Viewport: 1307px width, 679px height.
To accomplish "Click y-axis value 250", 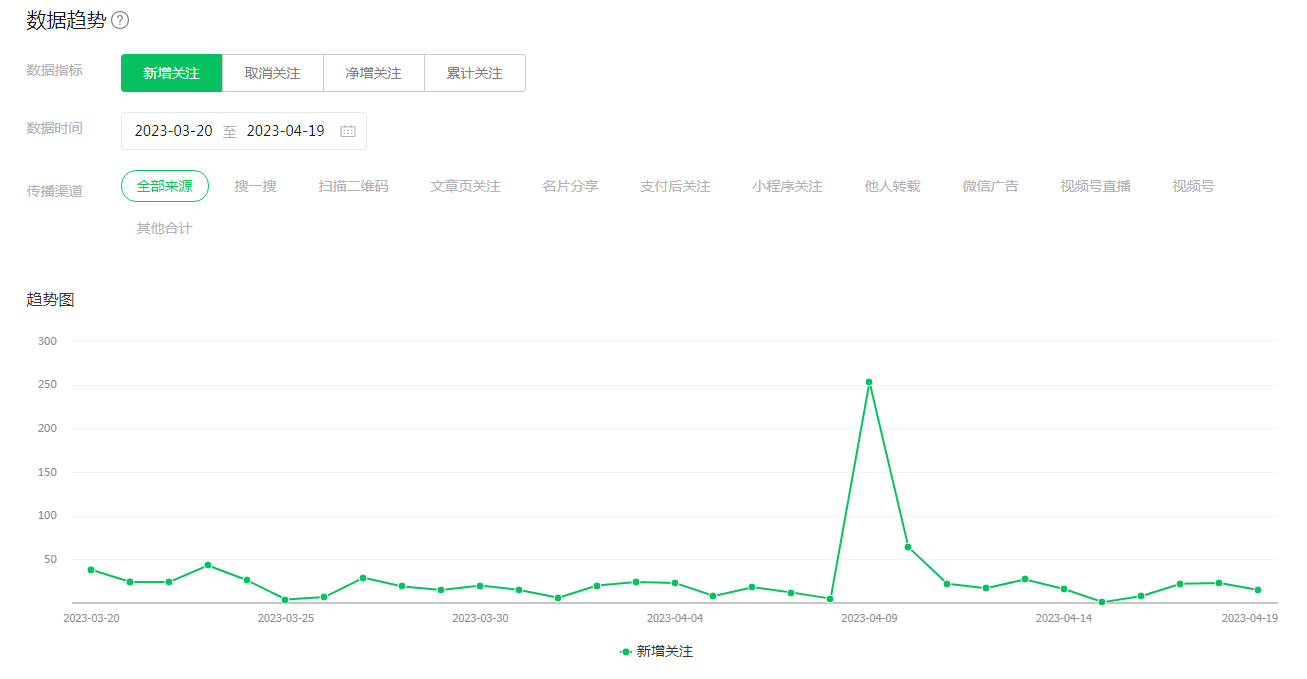I will 48,385.
